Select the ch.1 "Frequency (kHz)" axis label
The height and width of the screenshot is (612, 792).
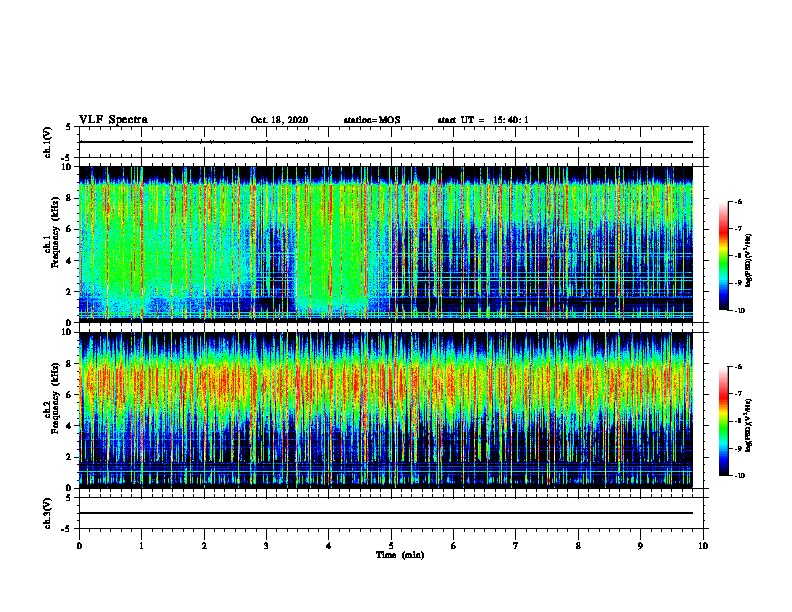tap(55, 232)
